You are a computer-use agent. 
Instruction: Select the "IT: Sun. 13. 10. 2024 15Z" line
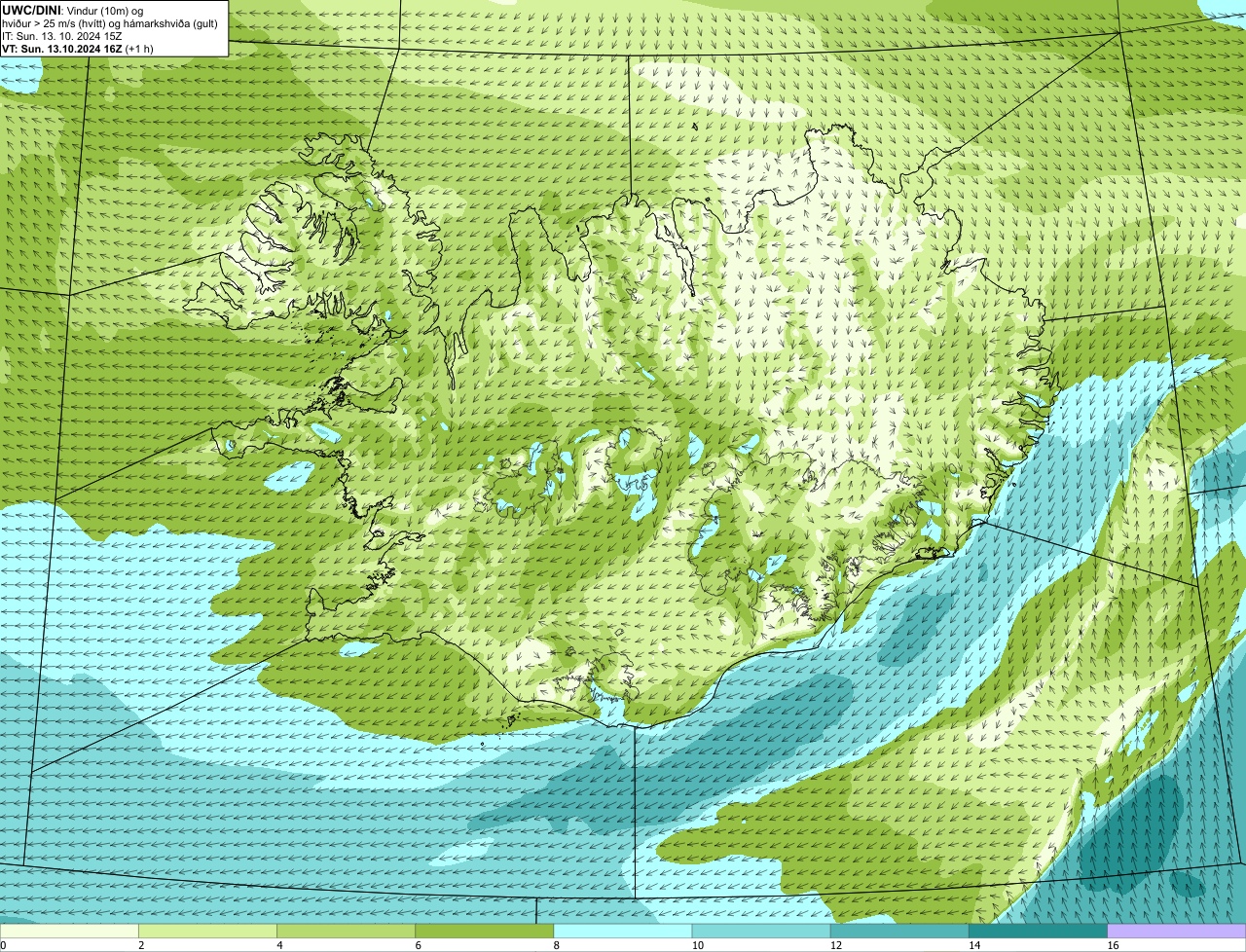point(61,36)
